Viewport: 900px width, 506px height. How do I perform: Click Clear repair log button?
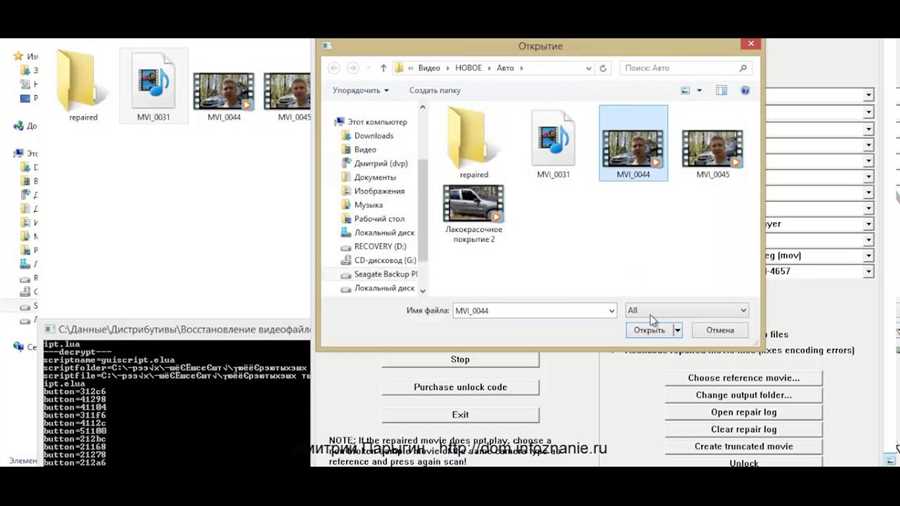pos(744,430)
